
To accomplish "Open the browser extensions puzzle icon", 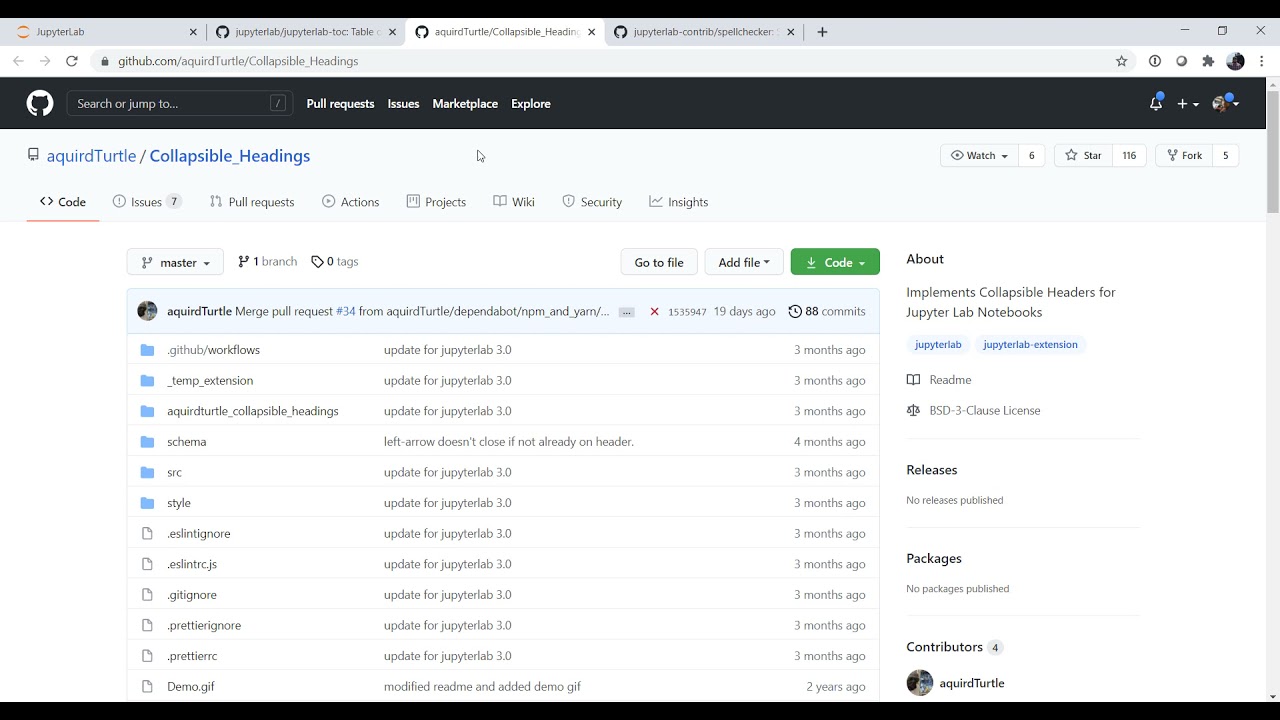I will (1208, 61).
